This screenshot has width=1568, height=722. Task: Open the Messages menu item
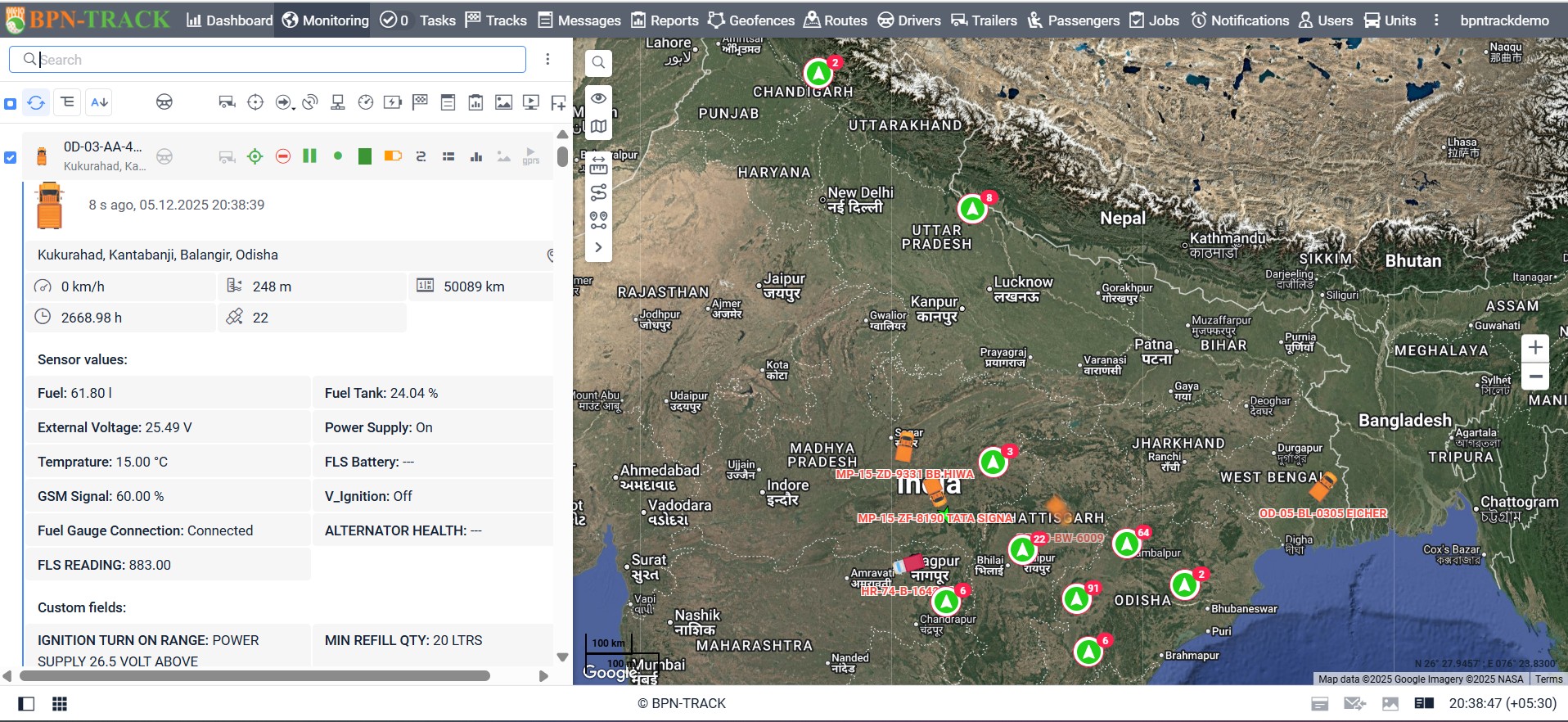[x=579, y=20]
